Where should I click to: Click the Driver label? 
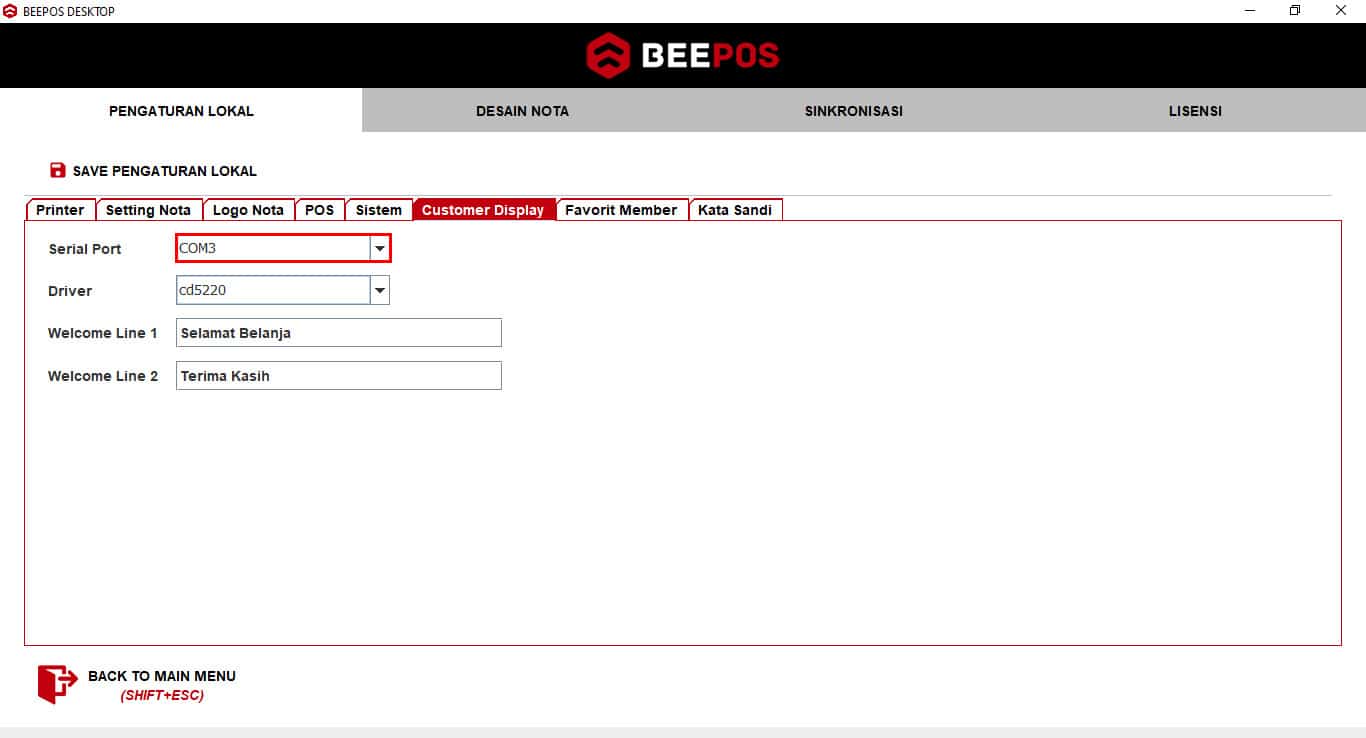[x=70, y=291]
